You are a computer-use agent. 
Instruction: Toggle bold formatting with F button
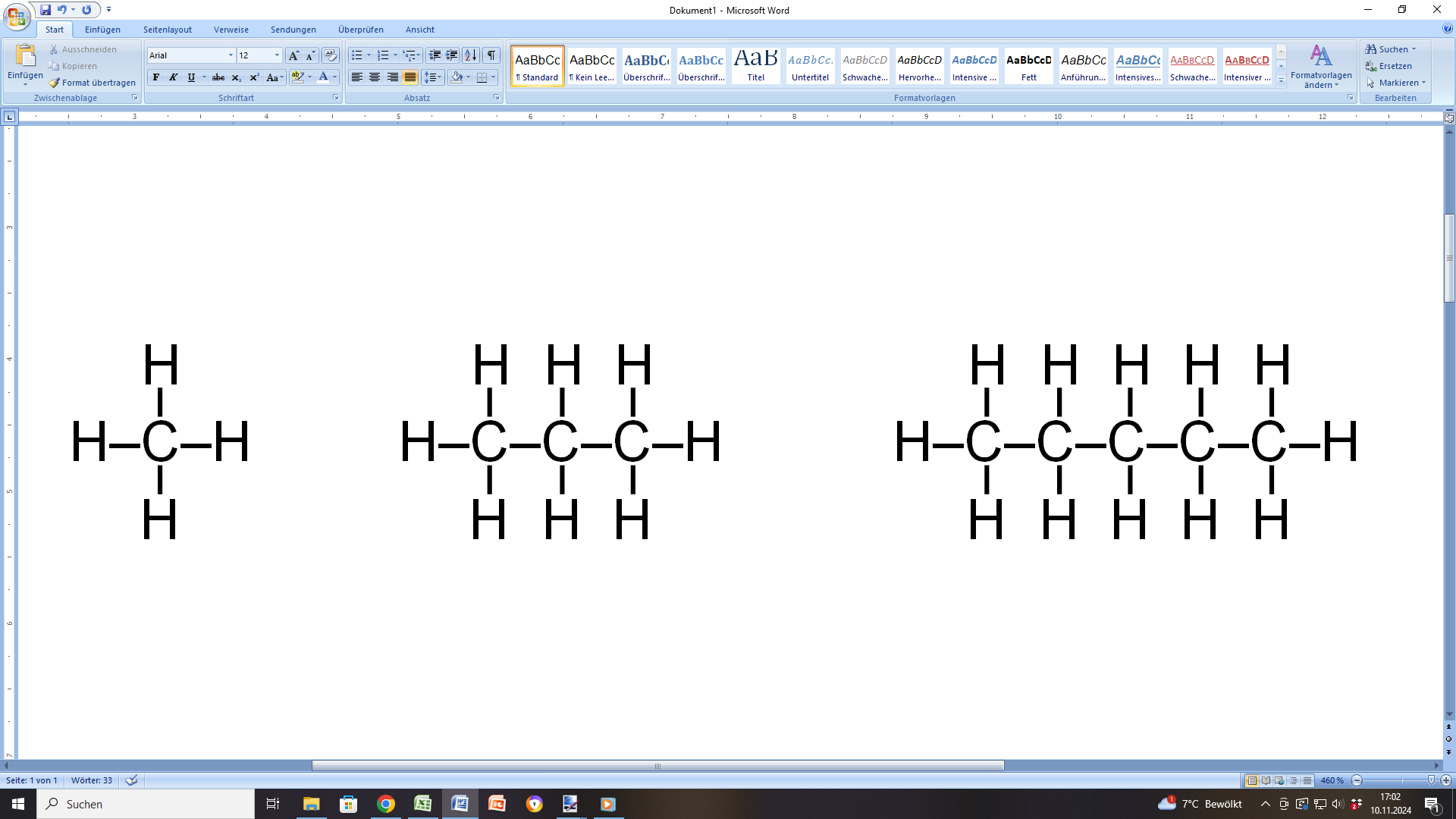[156, 77]
